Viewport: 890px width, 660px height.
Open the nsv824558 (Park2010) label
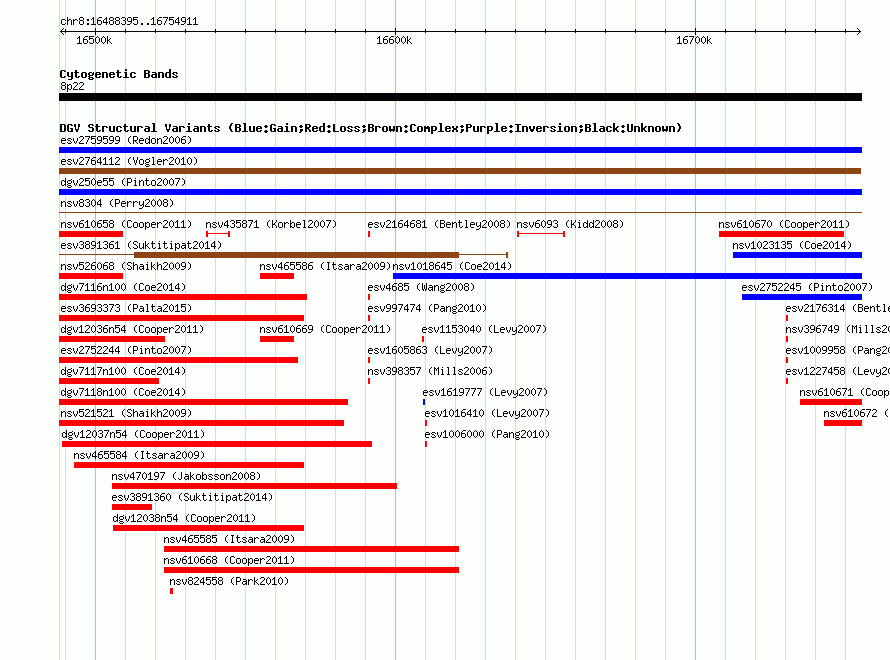pos(229,581)
